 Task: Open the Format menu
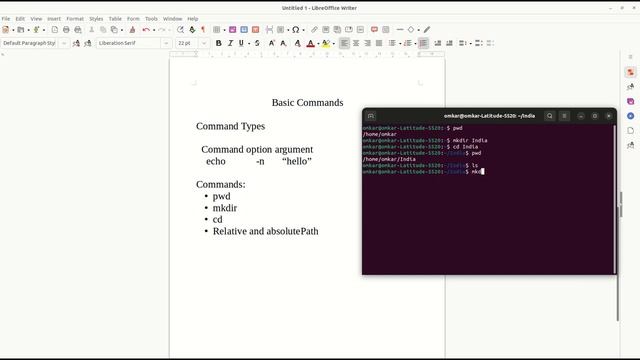point(75,19)
